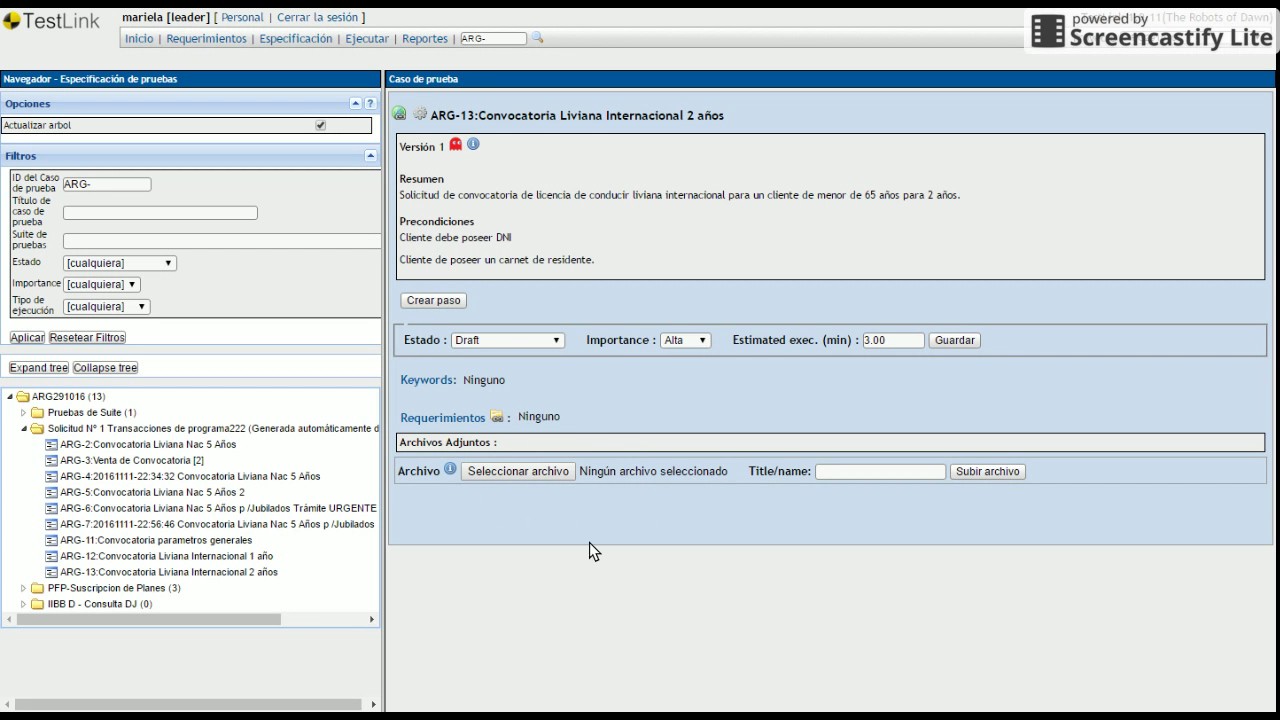Click the Título de caso de prueba input
Screen dimensions: 1280x720
click(160, 212)
